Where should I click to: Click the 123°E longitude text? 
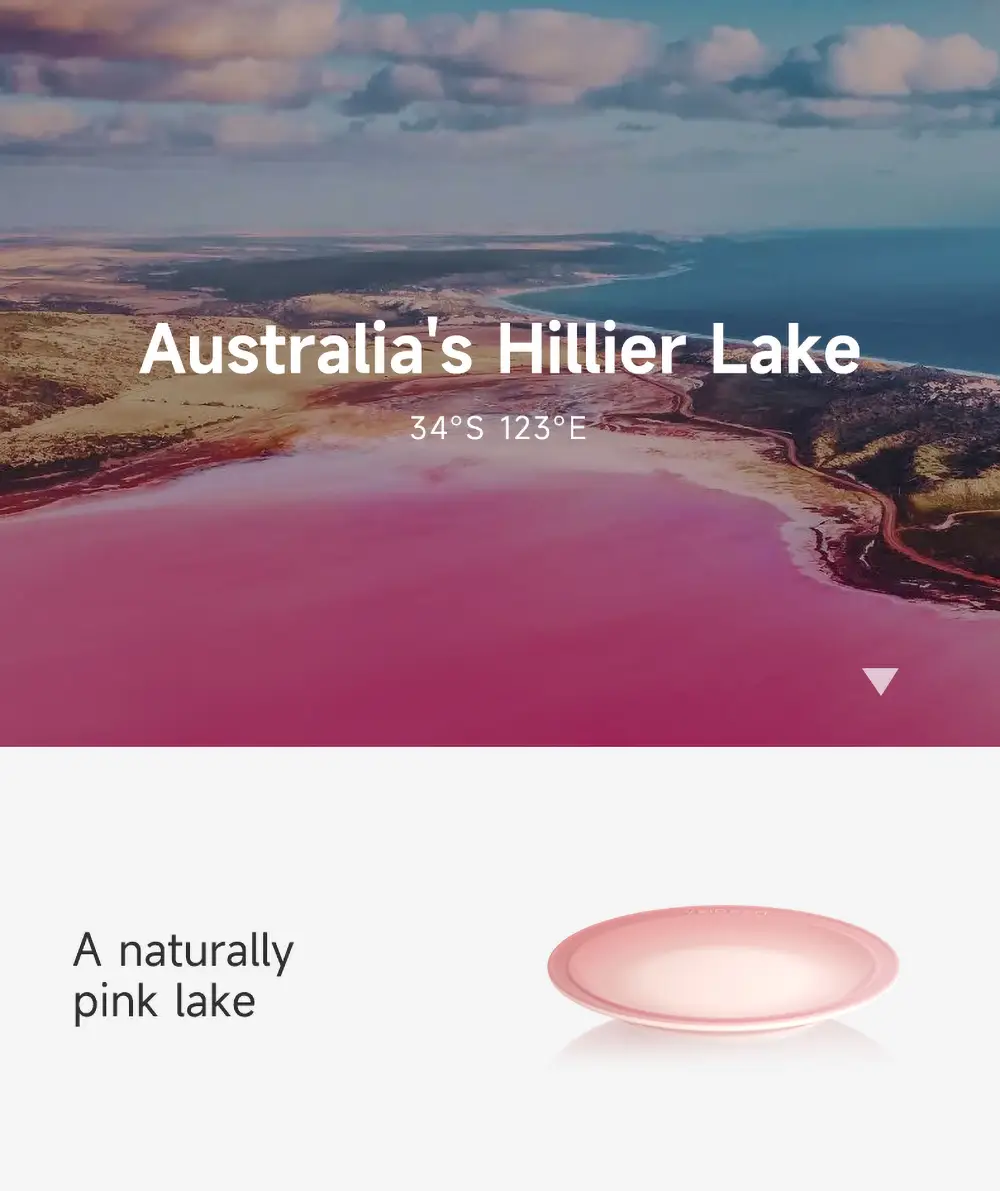(x=544, y=428)
